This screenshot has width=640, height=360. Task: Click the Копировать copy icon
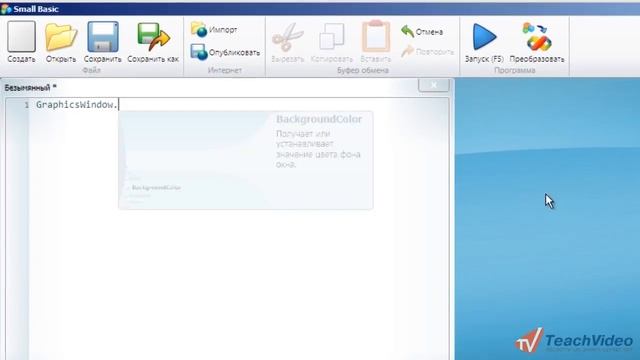(331, 42)
